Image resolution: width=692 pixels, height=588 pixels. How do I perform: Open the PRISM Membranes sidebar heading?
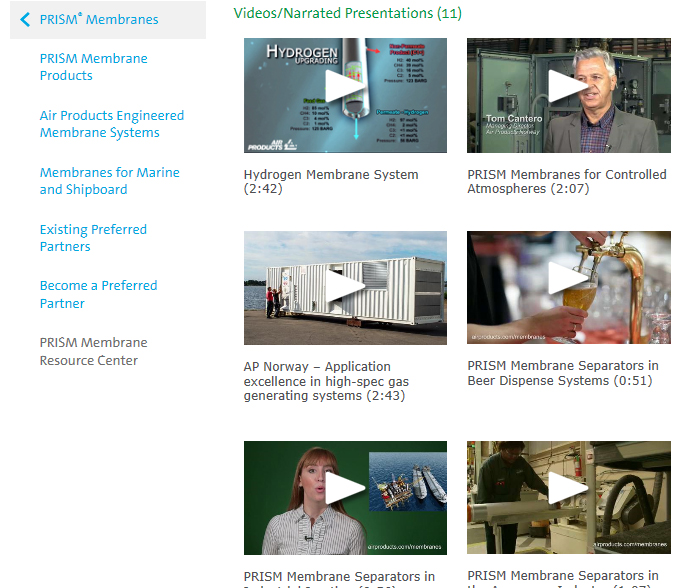99,19
